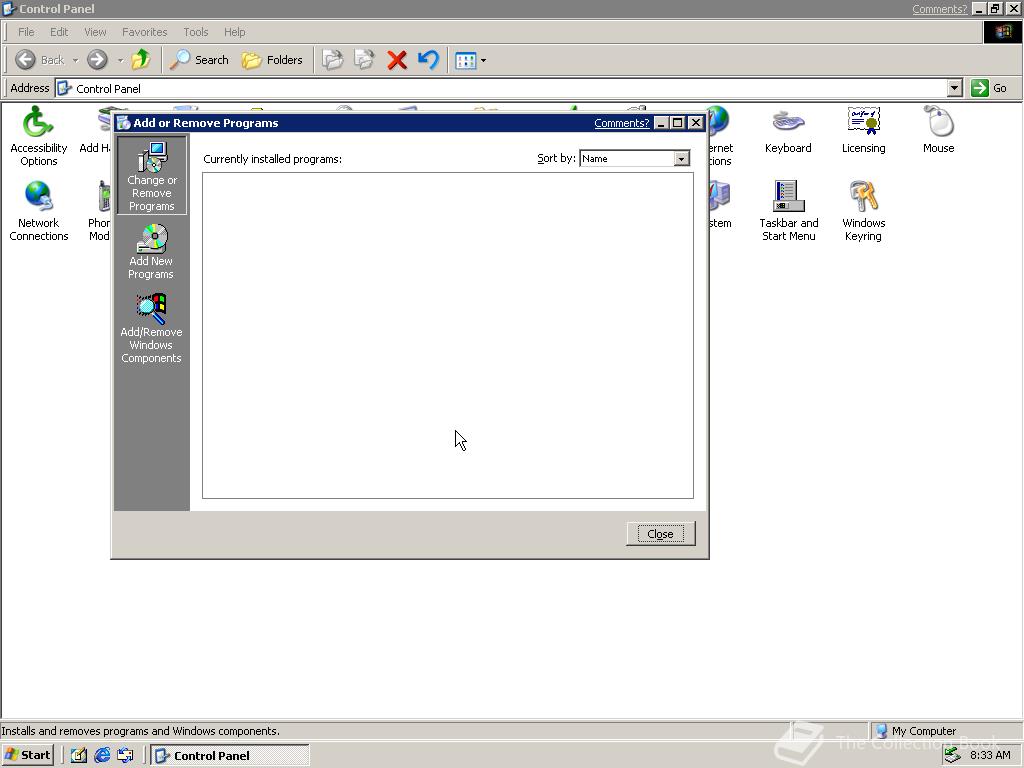Viewport: 1024px width, 768px height.
Task: Click the Views toolbar icon
Action: (466, 61)
